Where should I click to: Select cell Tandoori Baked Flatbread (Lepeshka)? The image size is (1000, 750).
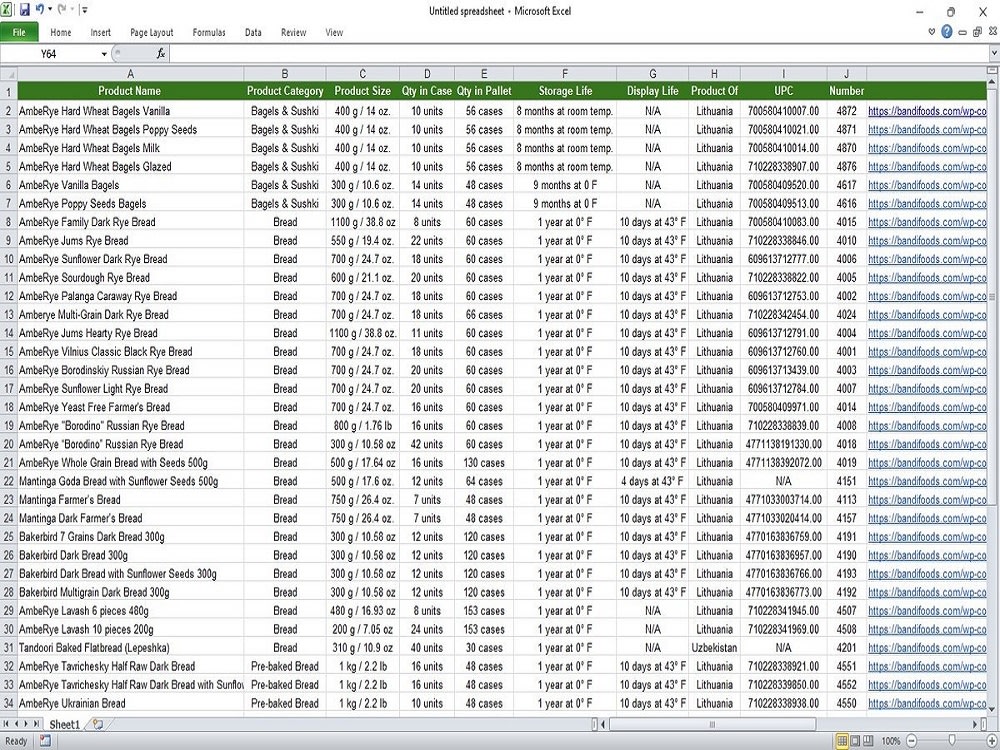pos(130,647)
